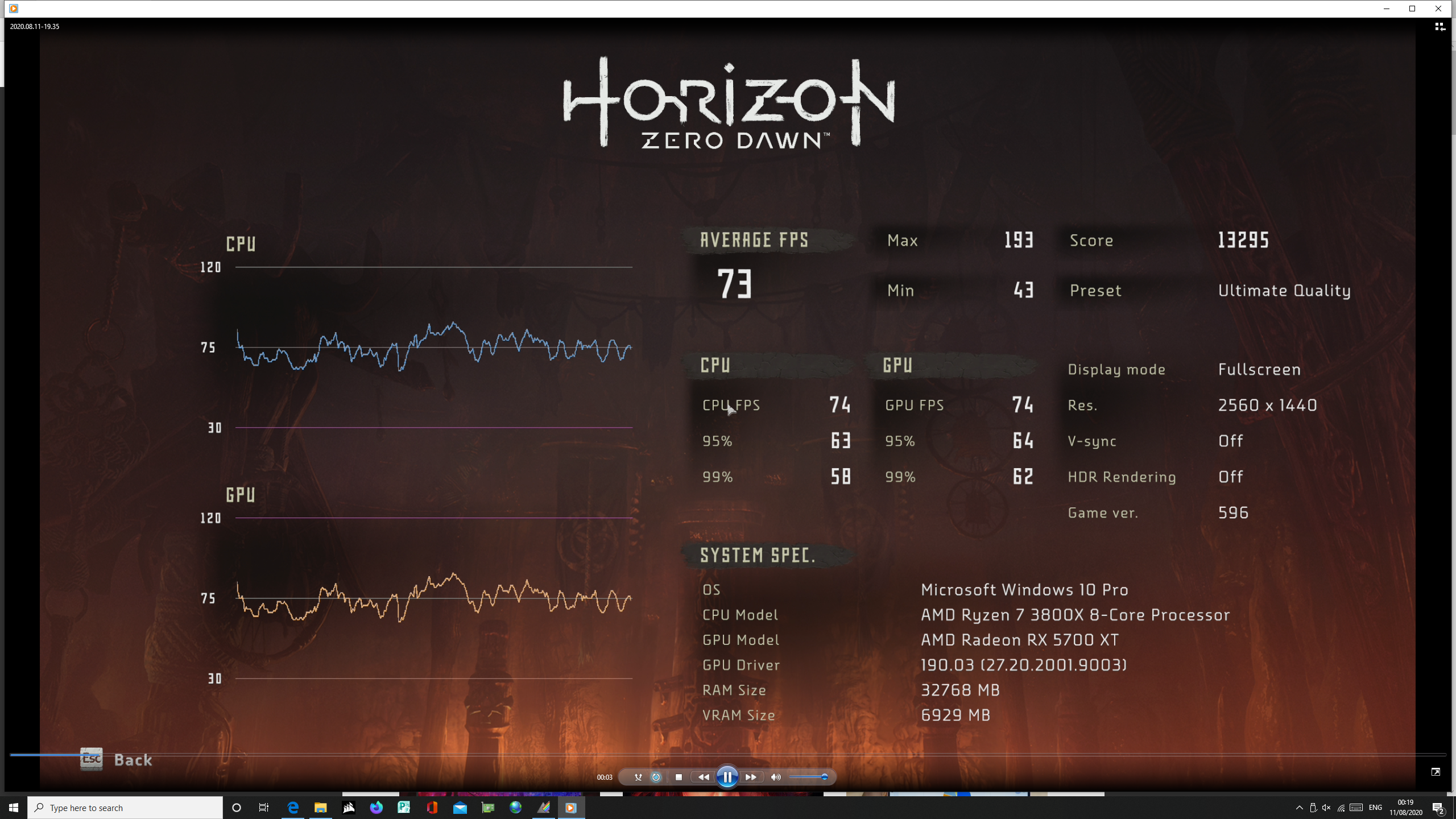
Task: Open Corsair iCUE from the taskbar
Action: pyautogui.click(x=349, y=807)
